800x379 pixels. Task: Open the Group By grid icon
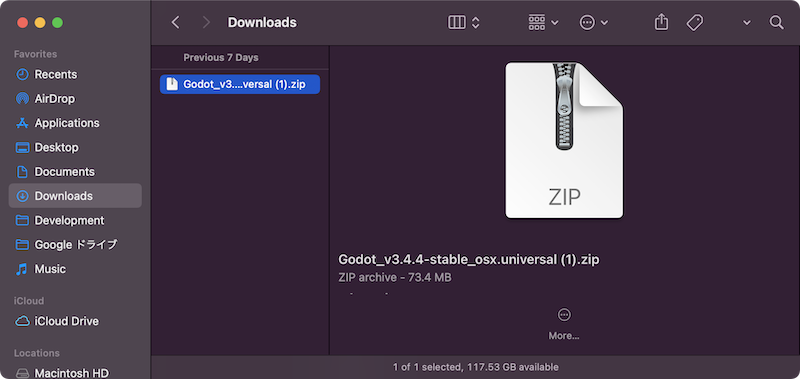(x=537, y=22)
